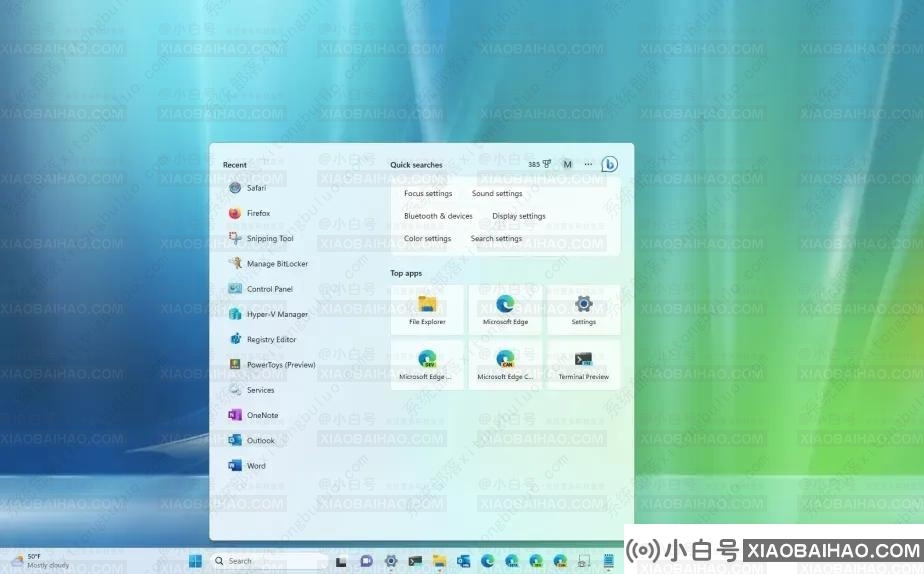The image size is (924, 574).
Task: Open Edge Beta on the taskbar
Action: click(512, 561)
